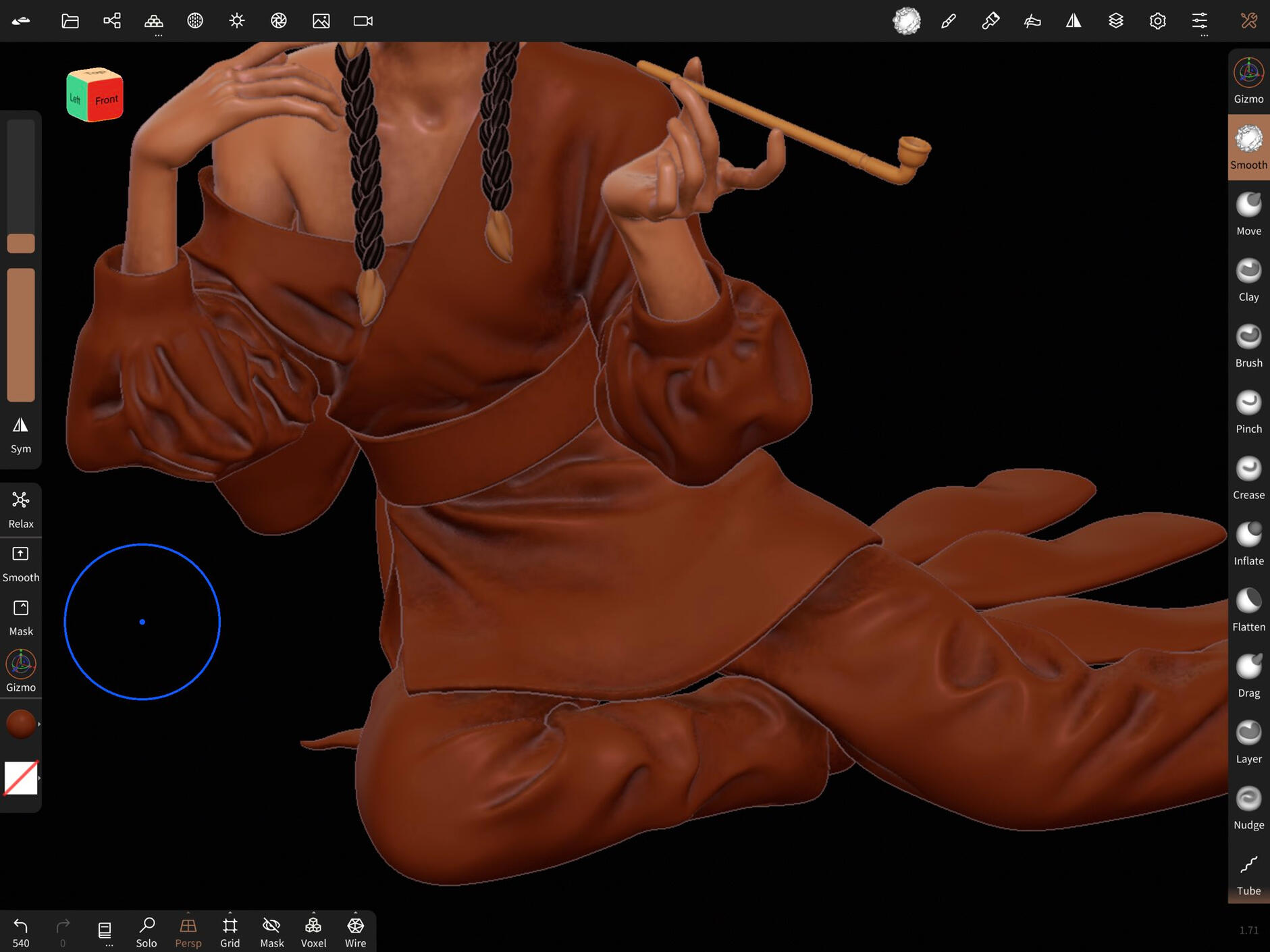Choose the Move tool in right toolbar
1270x952 pixels.
click(1248, 213)
